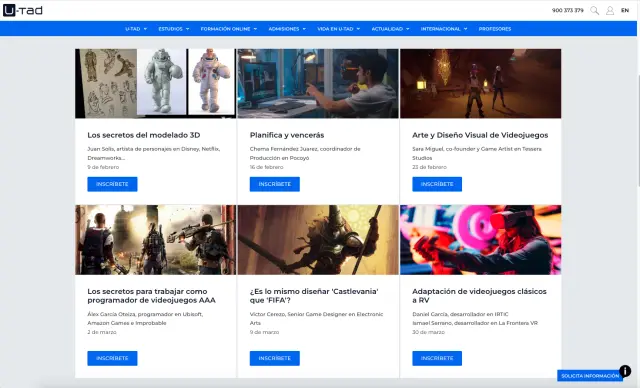
Task: Click phone number 900 373 379
Action: (x=567, y=11)
